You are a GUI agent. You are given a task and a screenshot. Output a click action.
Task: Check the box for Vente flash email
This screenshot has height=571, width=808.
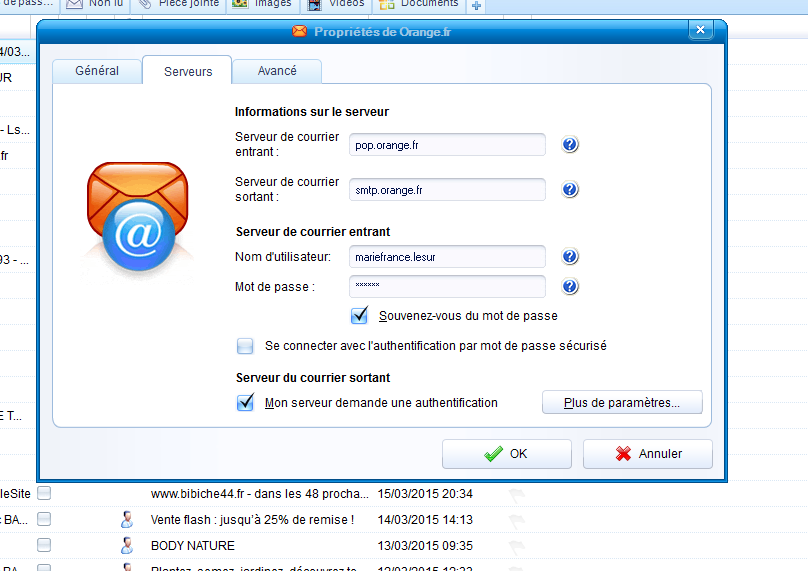click(44, 519)
